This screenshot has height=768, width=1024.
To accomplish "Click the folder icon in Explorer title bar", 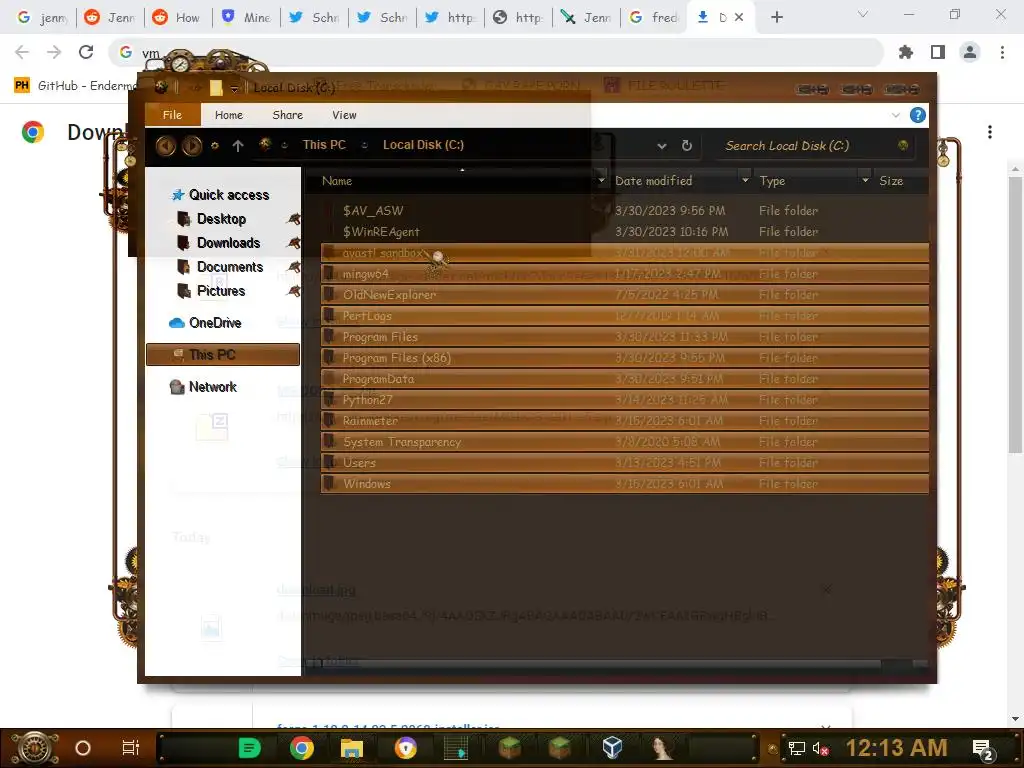I will pyautogui.click(x=216, y=88).
